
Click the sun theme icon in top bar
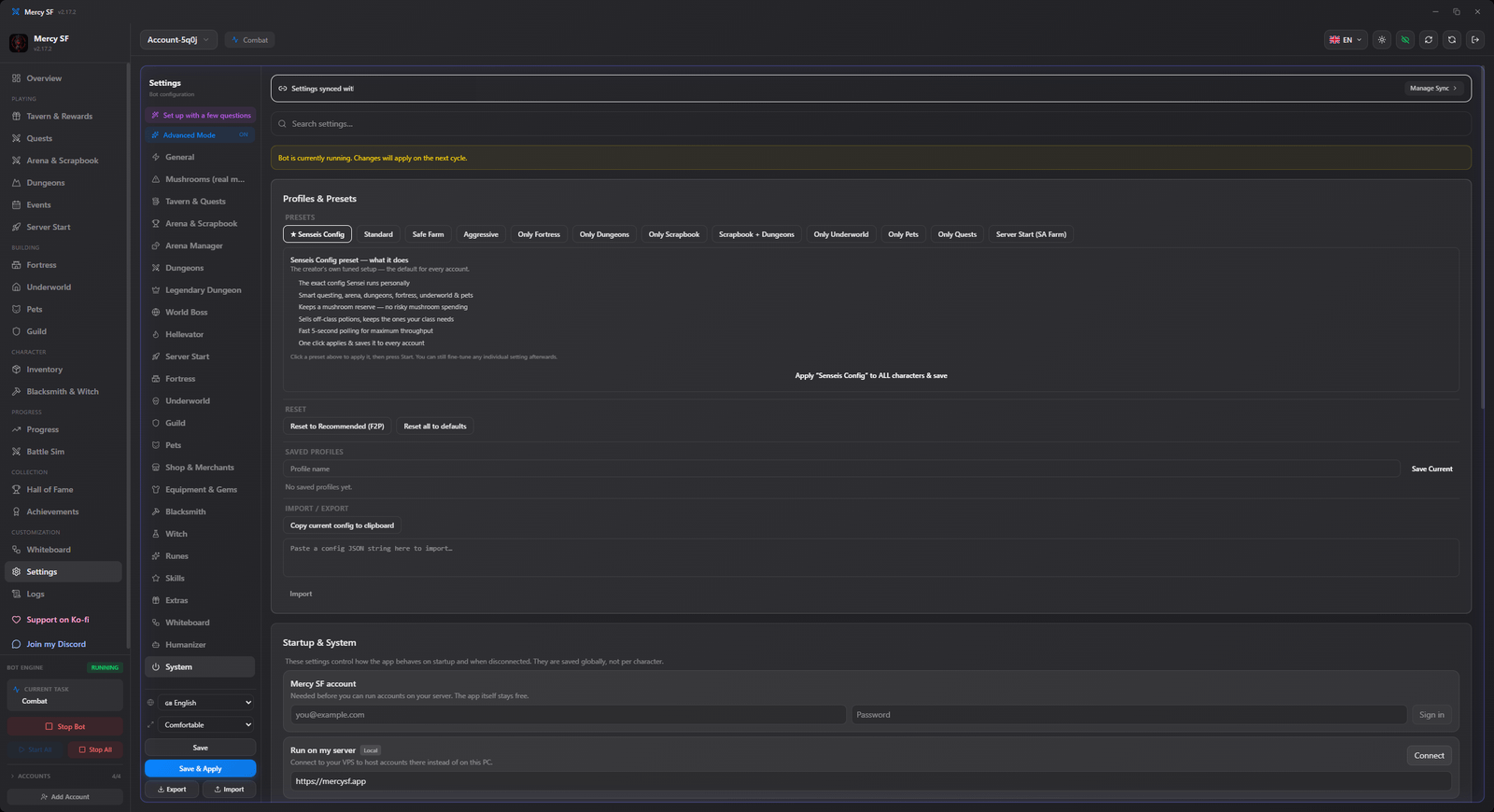[1382, 40]
